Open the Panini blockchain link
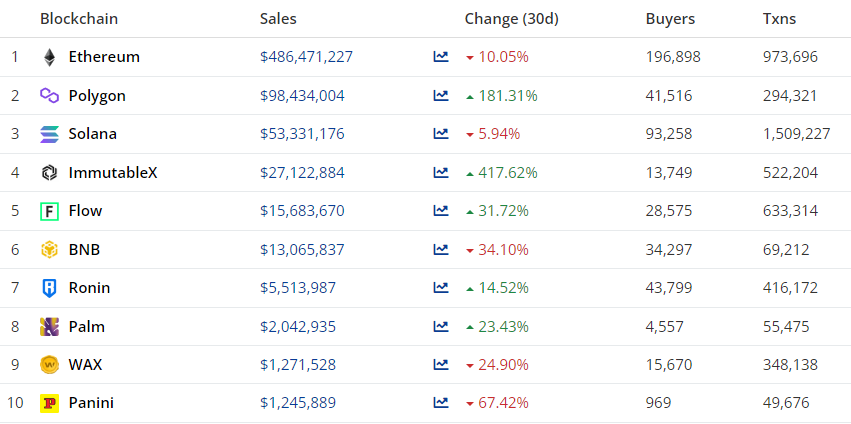Image resolution: width=851 pixels, height=424 pixels. pos(91,403)
